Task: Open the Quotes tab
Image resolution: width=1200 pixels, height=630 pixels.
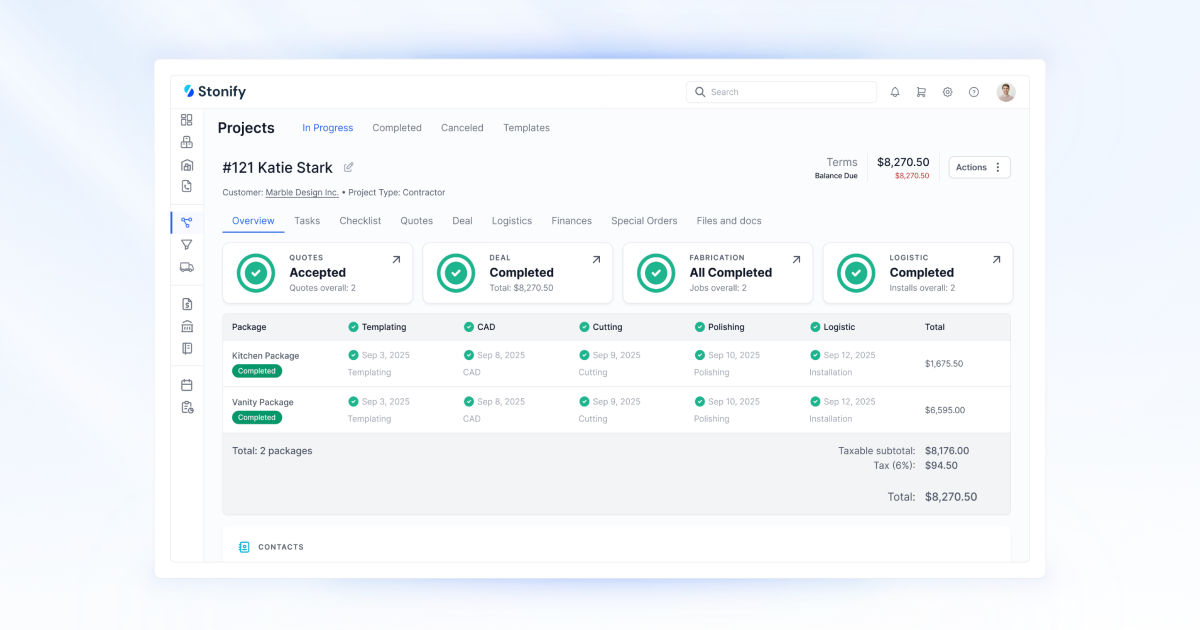Action: pos(417,221)
